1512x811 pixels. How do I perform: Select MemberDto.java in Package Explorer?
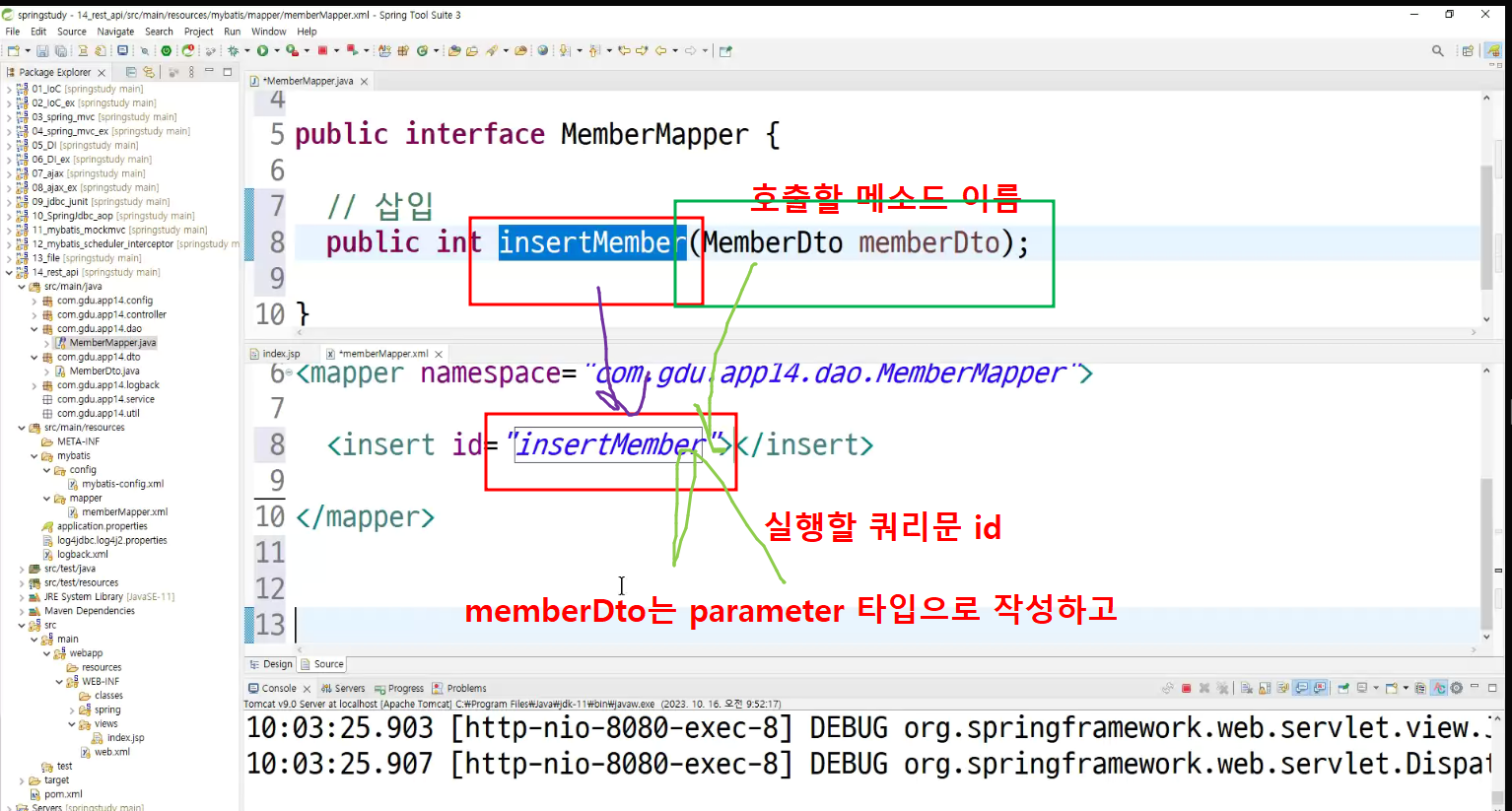click(x=97, y=372)
